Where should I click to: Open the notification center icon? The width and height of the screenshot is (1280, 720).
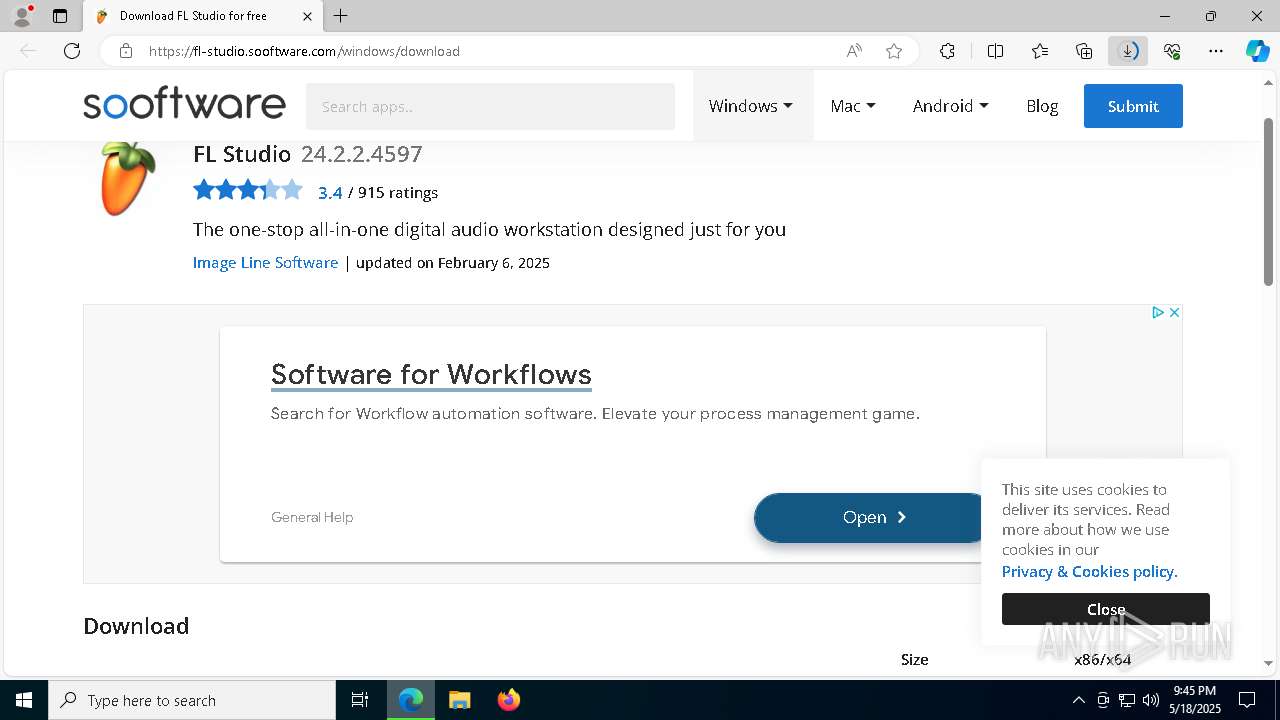point(1247,700)
